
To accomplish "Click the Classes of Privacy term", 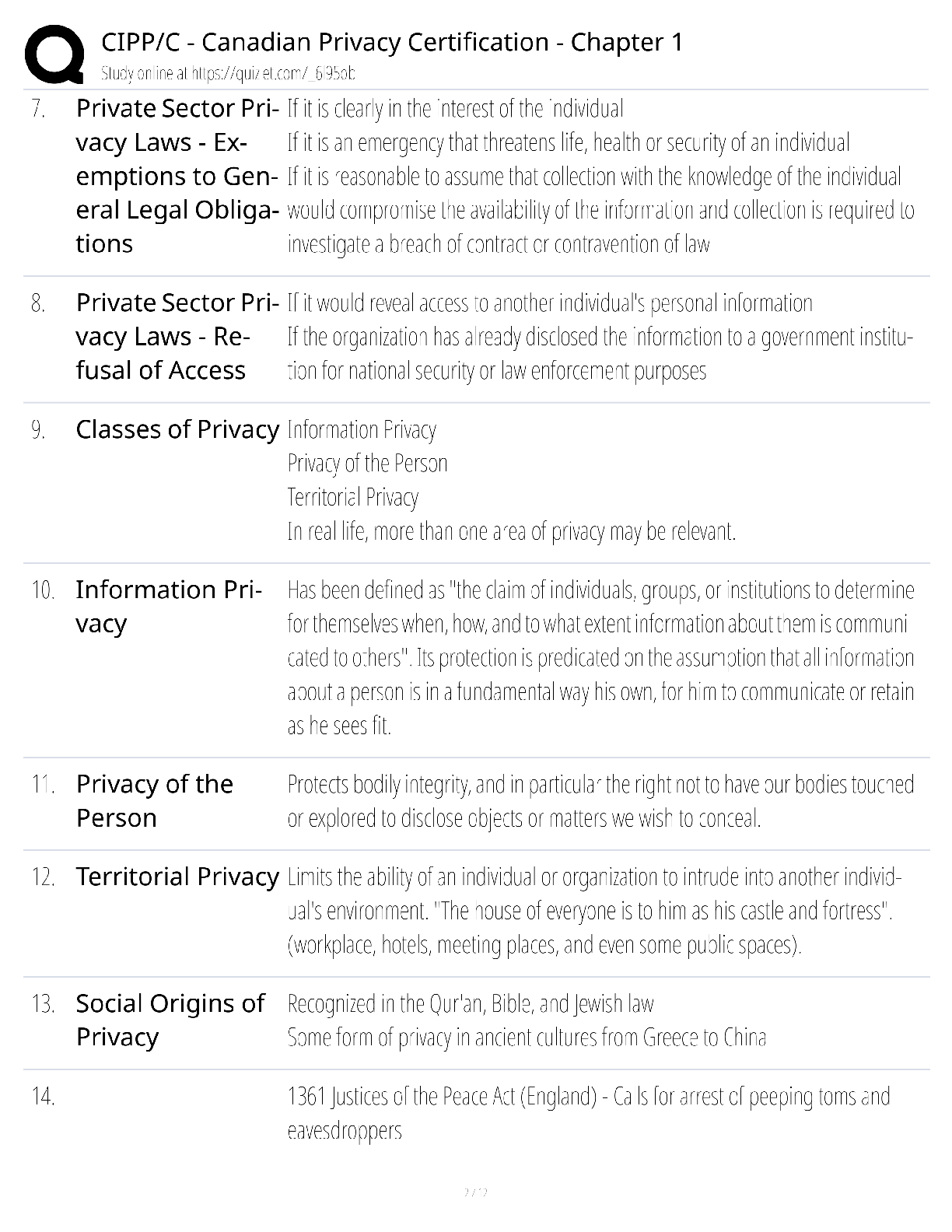I will pos(177,429).
